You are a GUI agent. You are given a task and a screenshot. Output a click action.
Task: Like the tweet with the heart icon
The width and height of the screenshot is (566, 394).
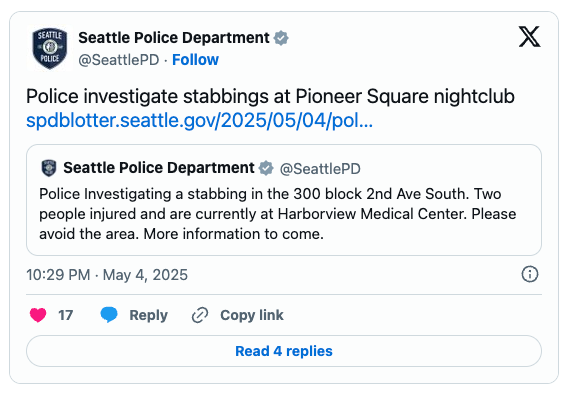(x=38, y=315)
